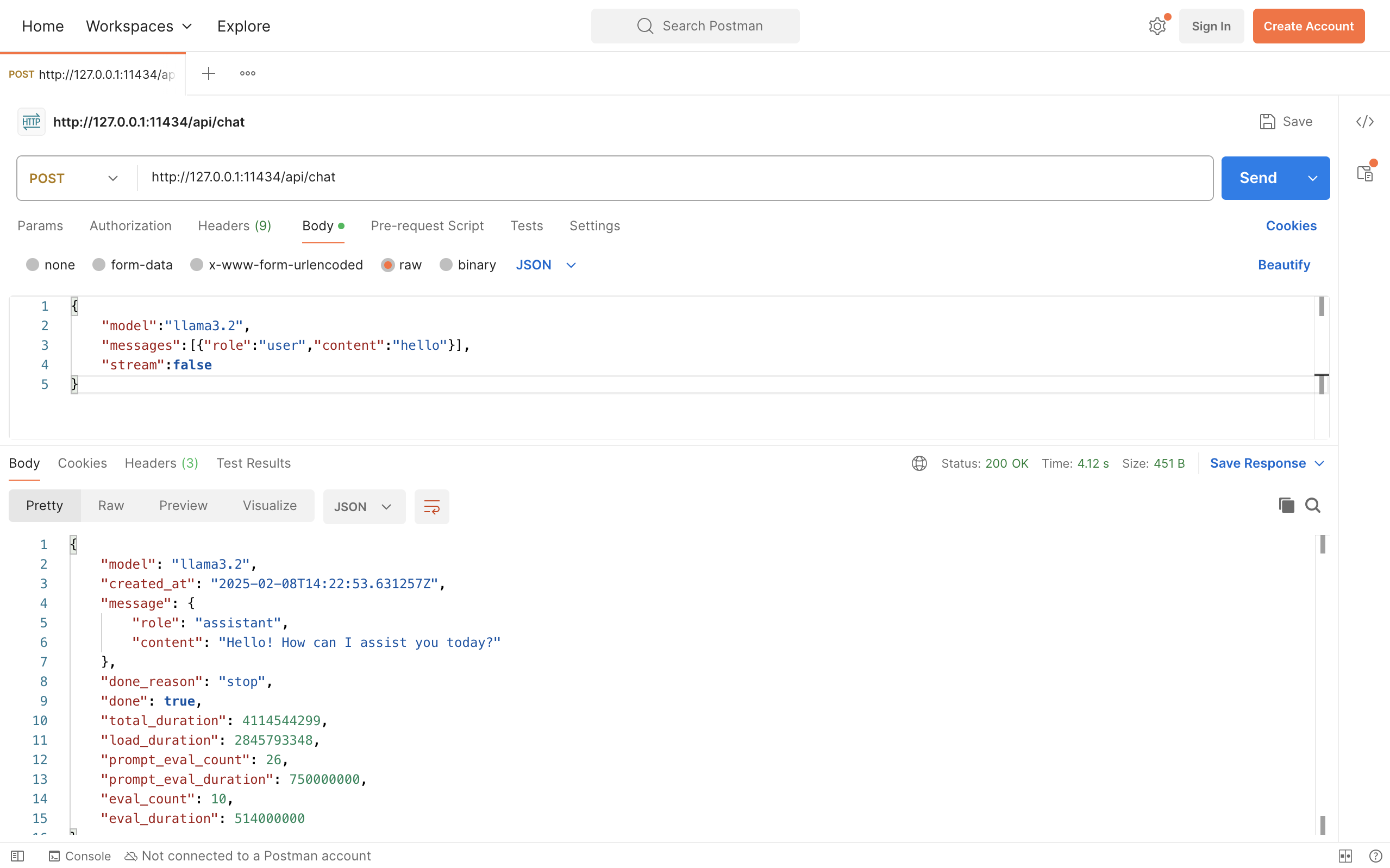Switch response view to Raw

click(x=111, y=506)
